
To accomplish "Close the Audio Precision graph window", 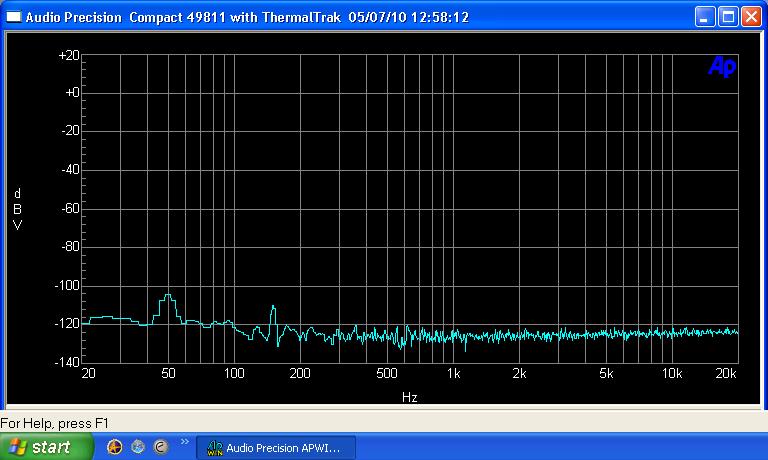I will coord(751,17).
